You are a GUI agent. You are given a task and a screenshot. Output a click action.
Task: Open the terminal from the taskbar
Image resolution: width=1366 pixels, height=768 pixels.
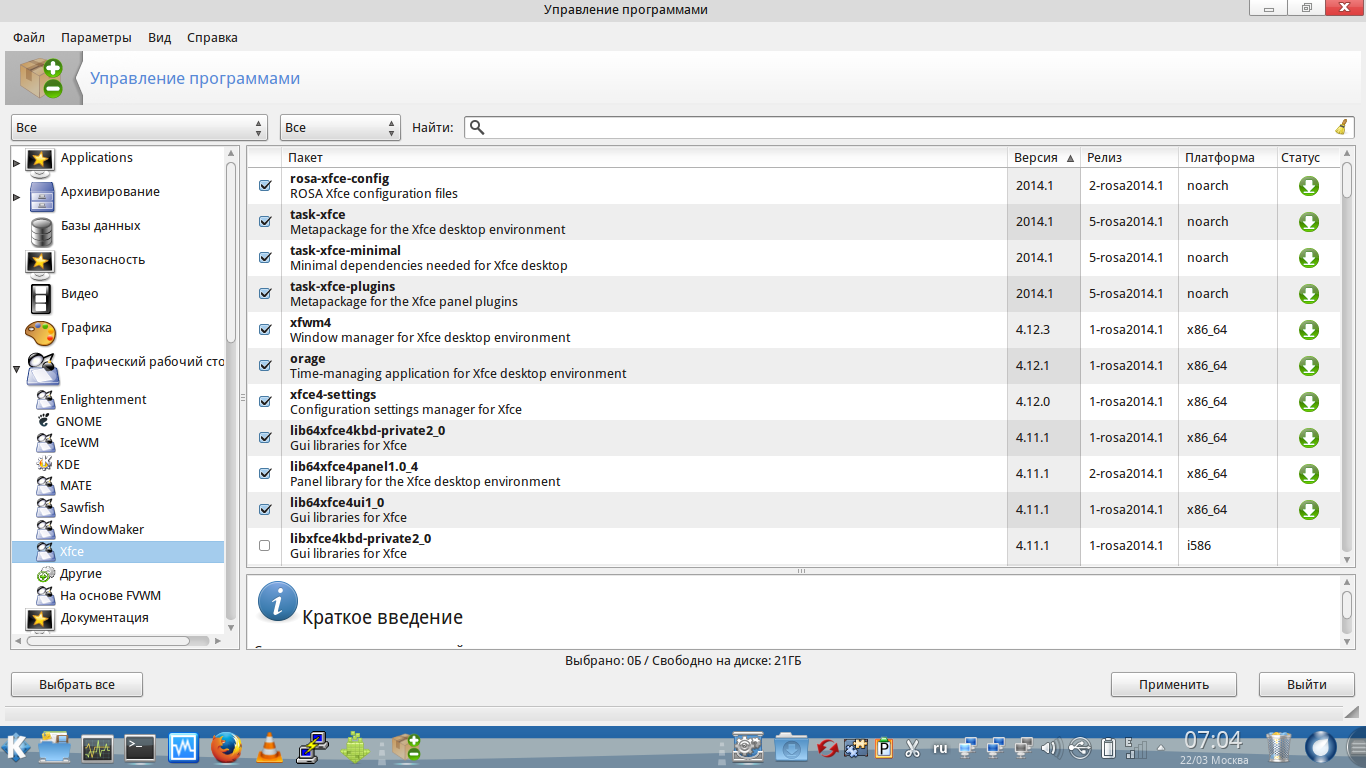(x=140, y=747)
